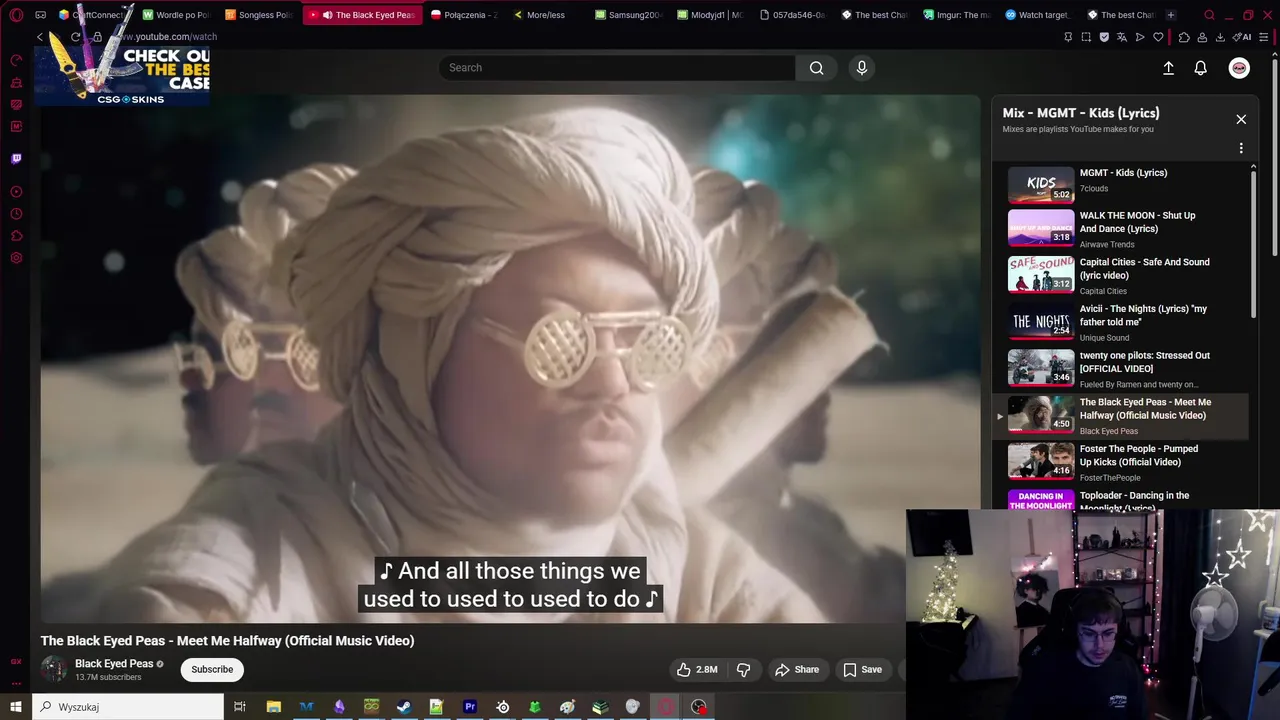Open Windows Start menu
The width and height of the screenshot is (1280, 720).
click(16, 707)
